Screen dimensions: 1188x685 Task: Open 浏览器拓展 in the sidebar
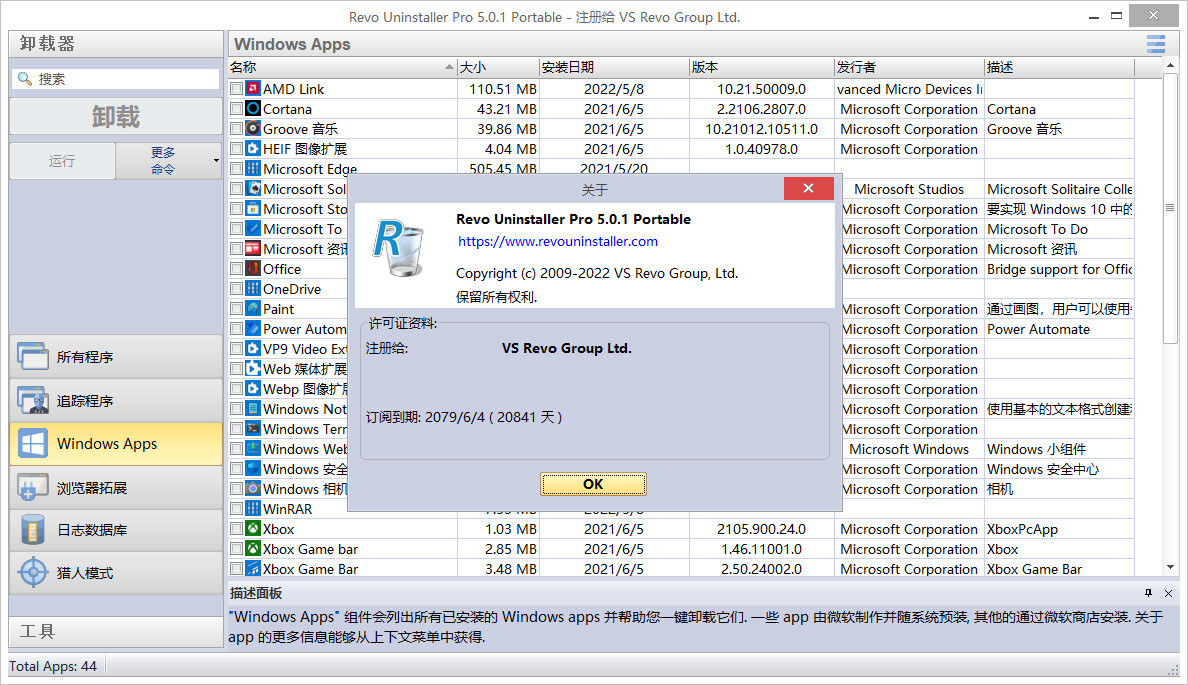pos(116,487)
